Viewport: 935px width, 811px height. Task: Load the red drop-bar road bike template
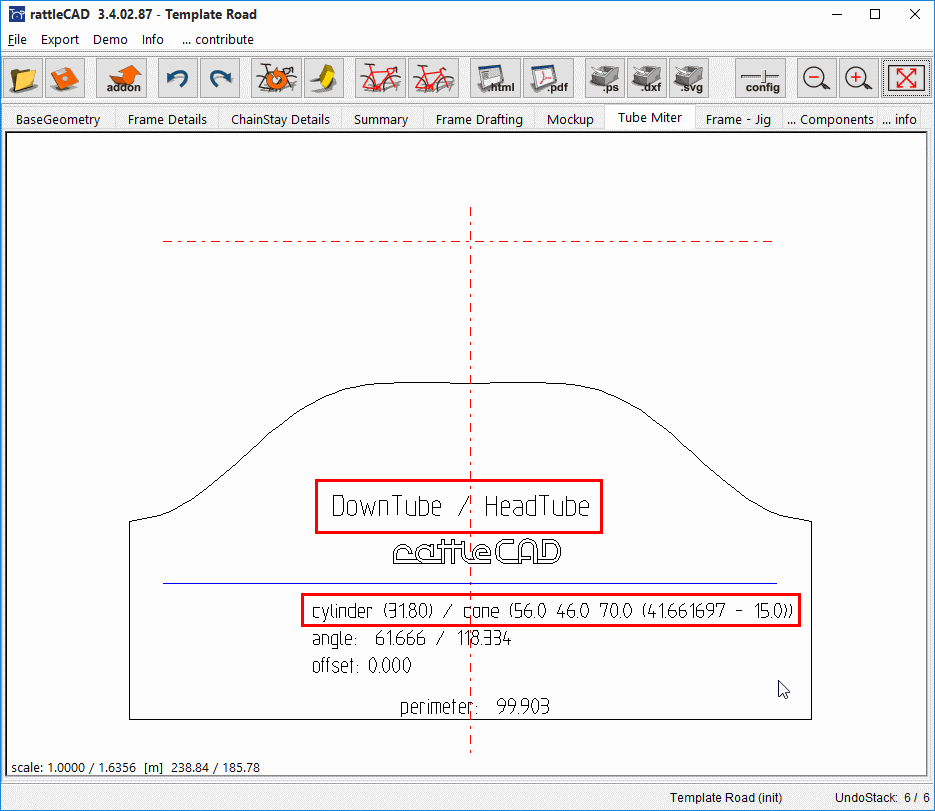380,78
